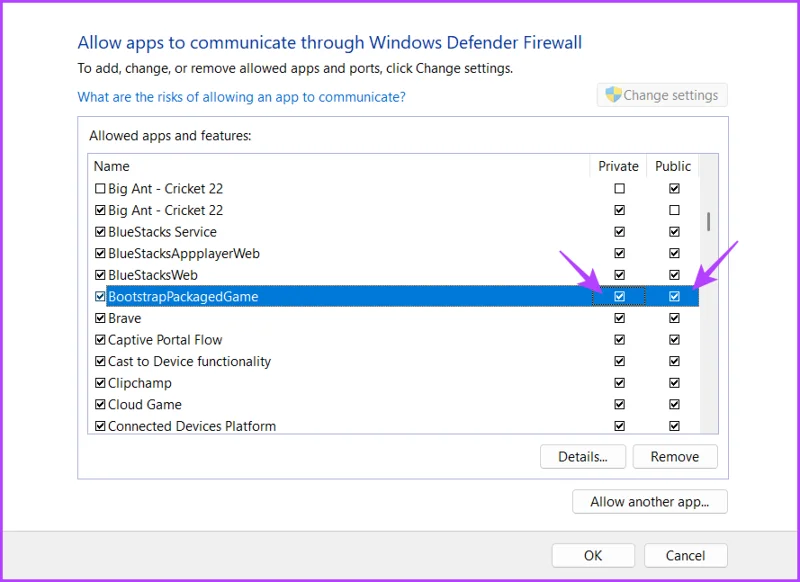This screenshot has width=800, height=582.
Task: Toggle Private checkbox for BlueStacksAppplayerWeb
Action: click(619, 254)
